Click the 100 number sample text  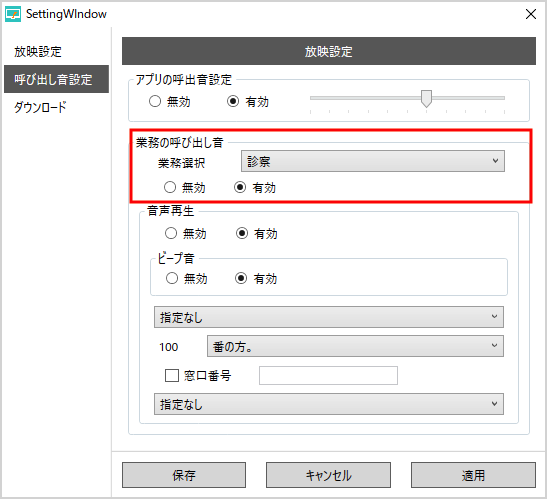tap(169, 347)
